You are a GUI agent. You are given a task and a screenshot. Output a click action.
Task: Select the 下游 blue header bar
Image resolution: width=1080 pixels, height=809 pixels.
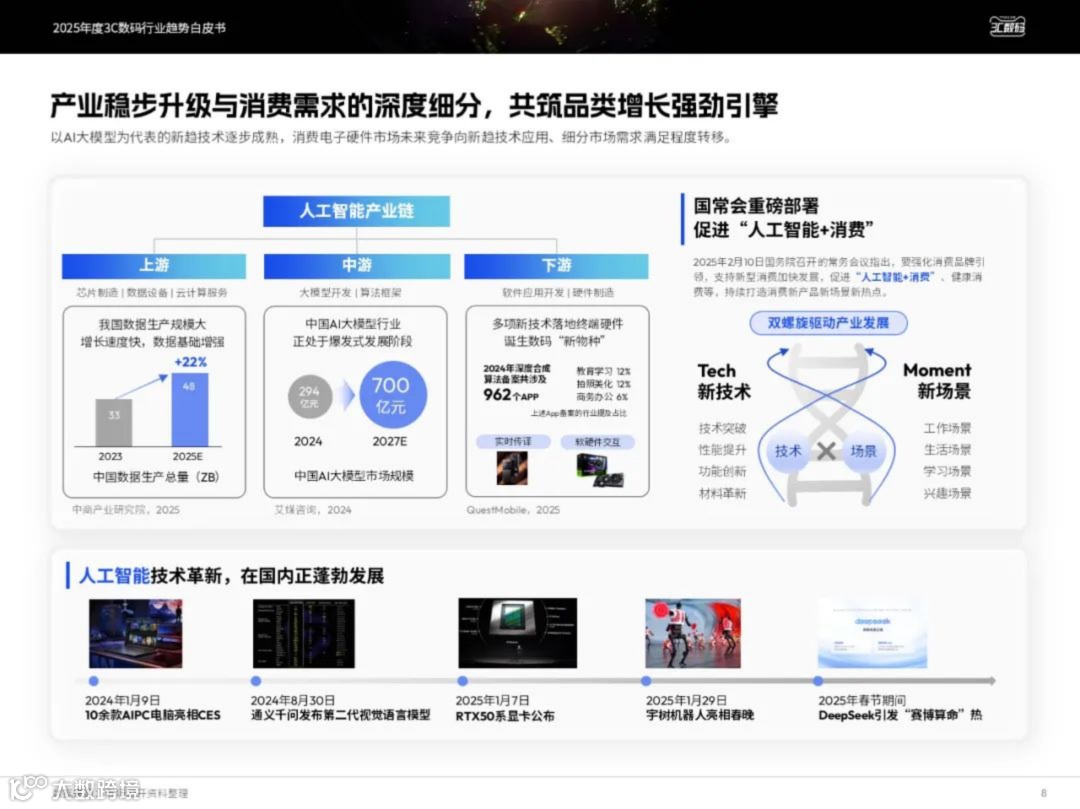point(556,266)
